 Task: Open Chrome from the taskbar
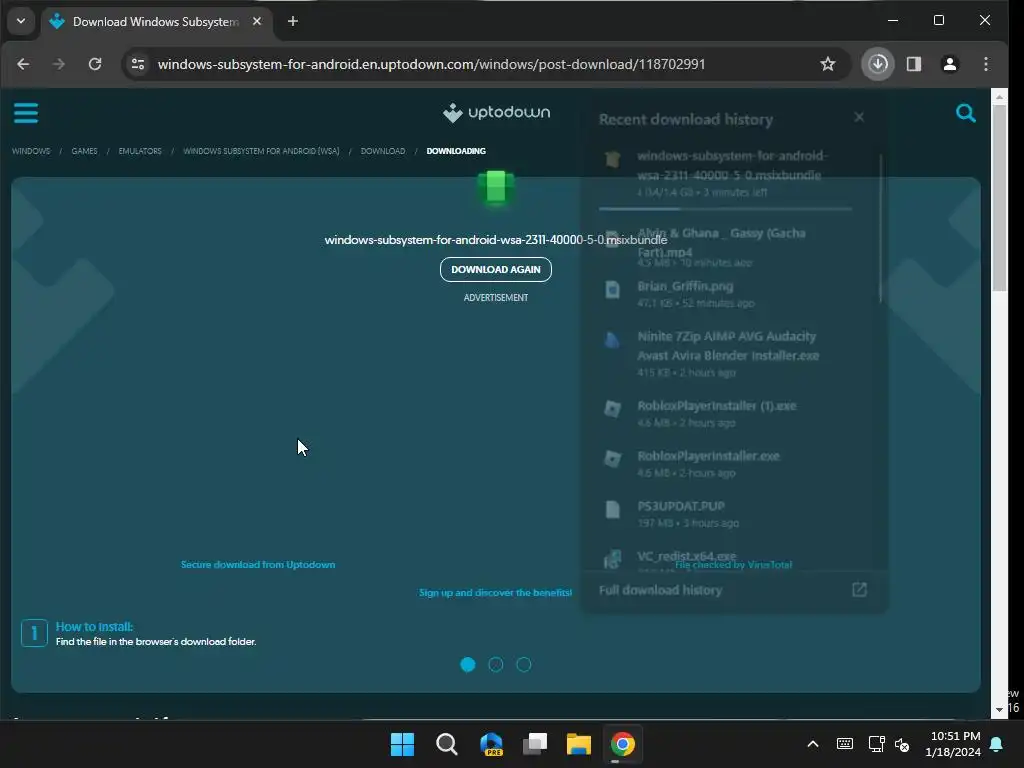(623, 744)
